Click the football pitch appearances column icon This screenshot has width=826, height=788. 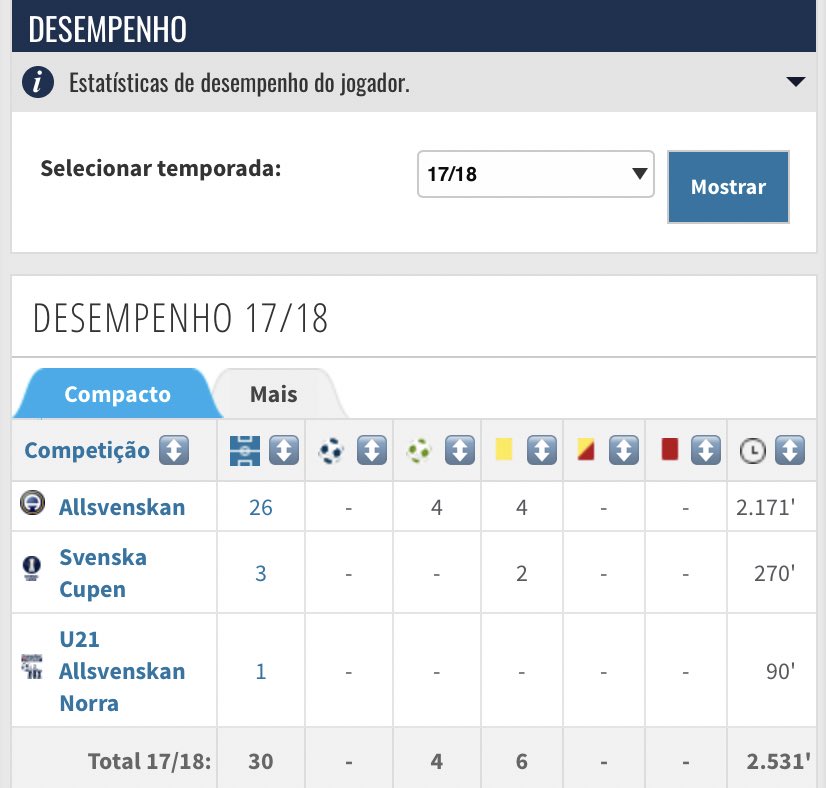[x=244, y=451]
